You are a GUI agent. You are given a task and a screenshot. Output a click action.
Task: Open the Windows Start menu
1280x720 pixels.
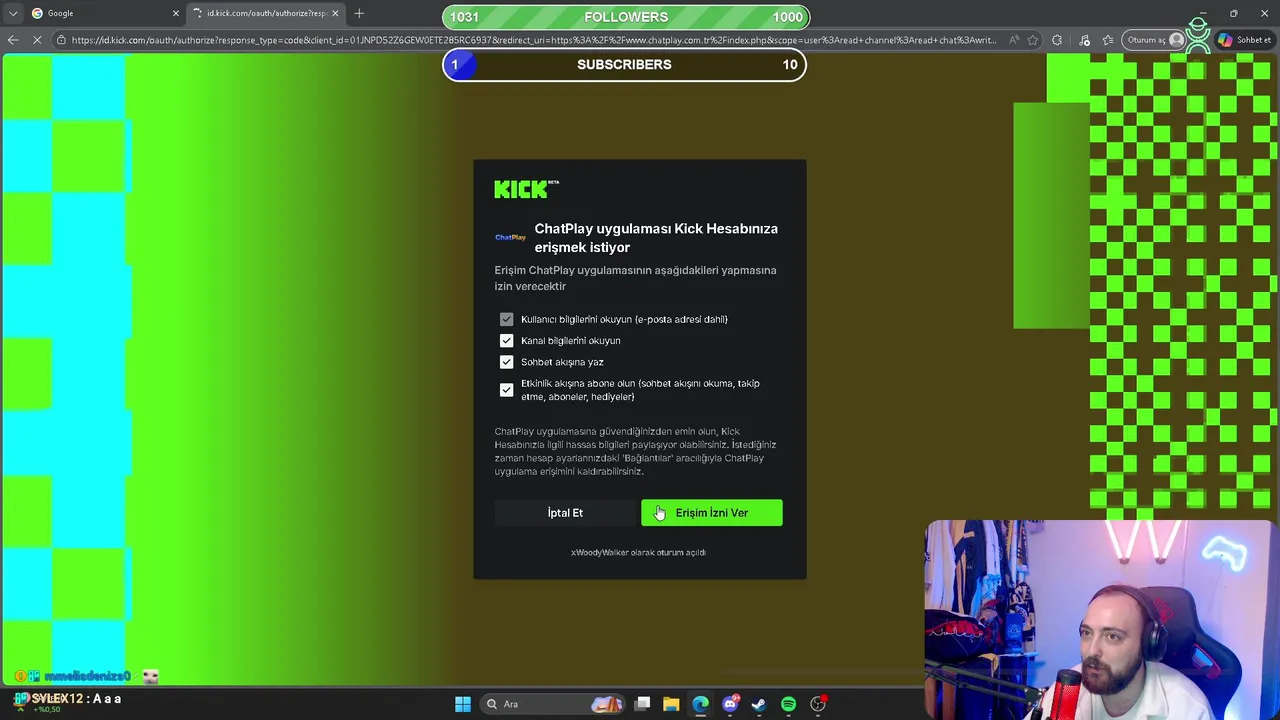(463, 704)
